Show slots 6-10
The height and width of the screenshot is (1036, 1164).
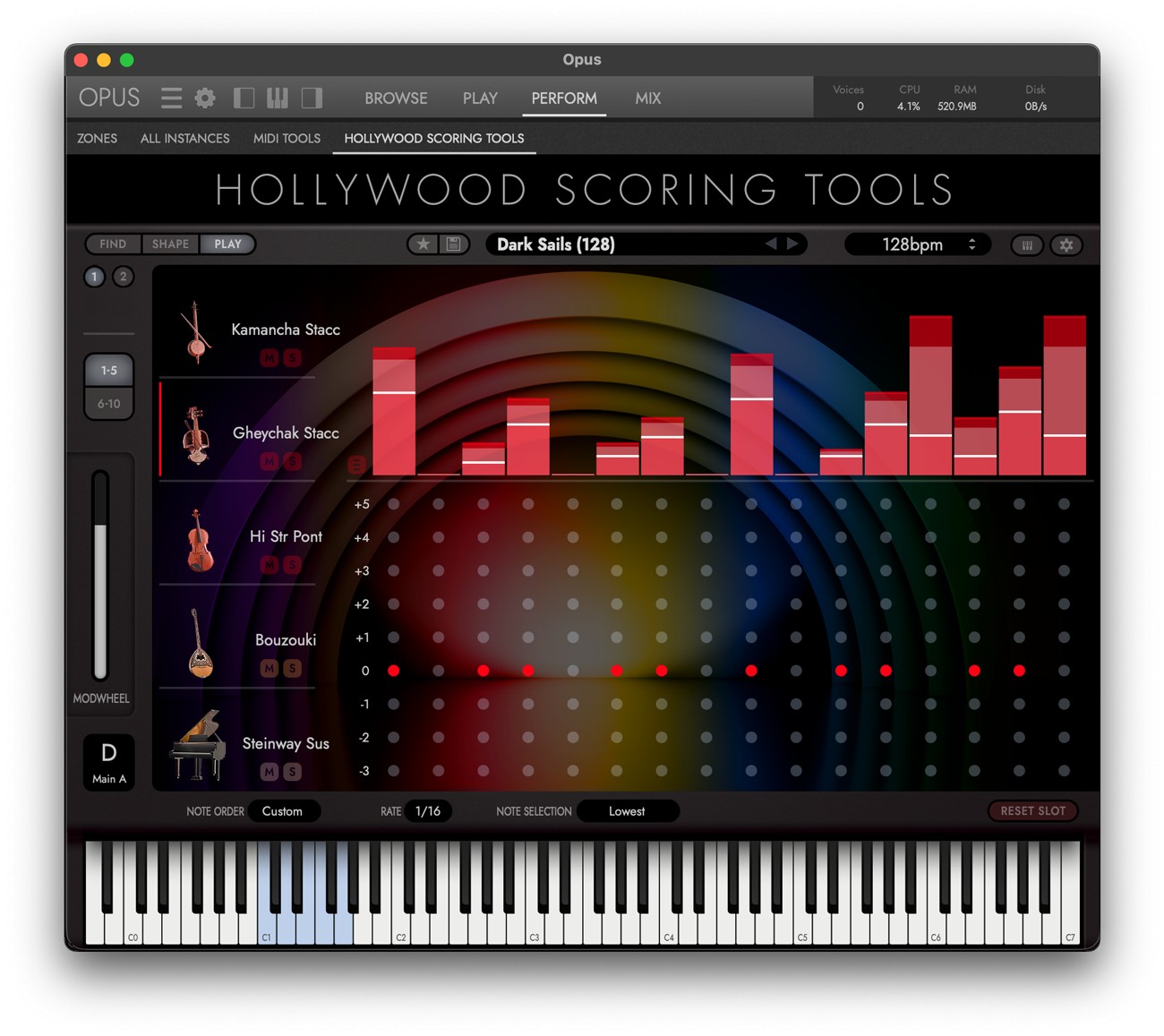point(109,404)
